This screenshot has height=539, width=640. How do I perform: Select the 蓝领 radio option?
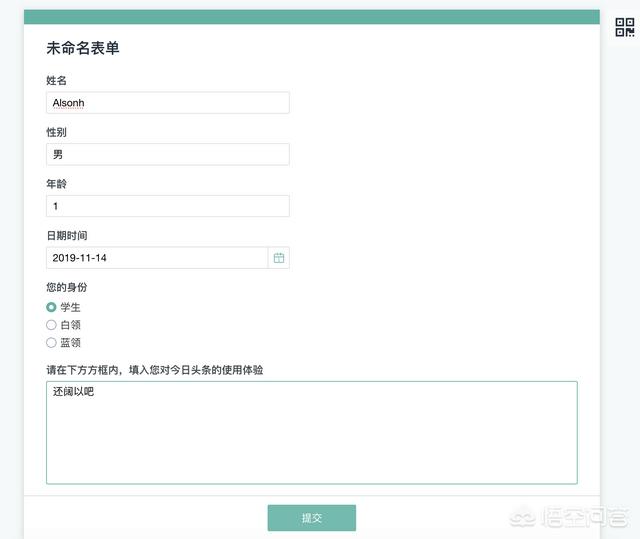click(51, 342)
